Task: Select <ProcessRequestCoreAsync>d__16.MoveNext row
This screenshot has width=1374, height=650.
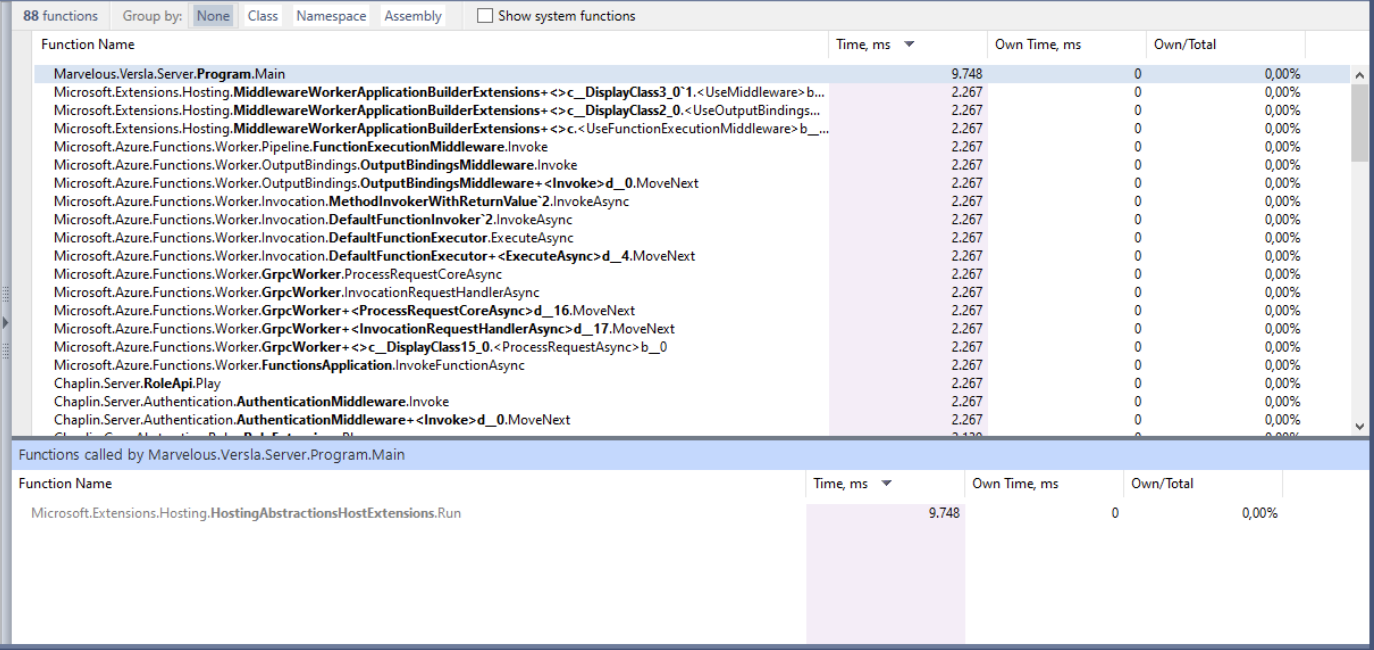Action: (x=692, y=310)
